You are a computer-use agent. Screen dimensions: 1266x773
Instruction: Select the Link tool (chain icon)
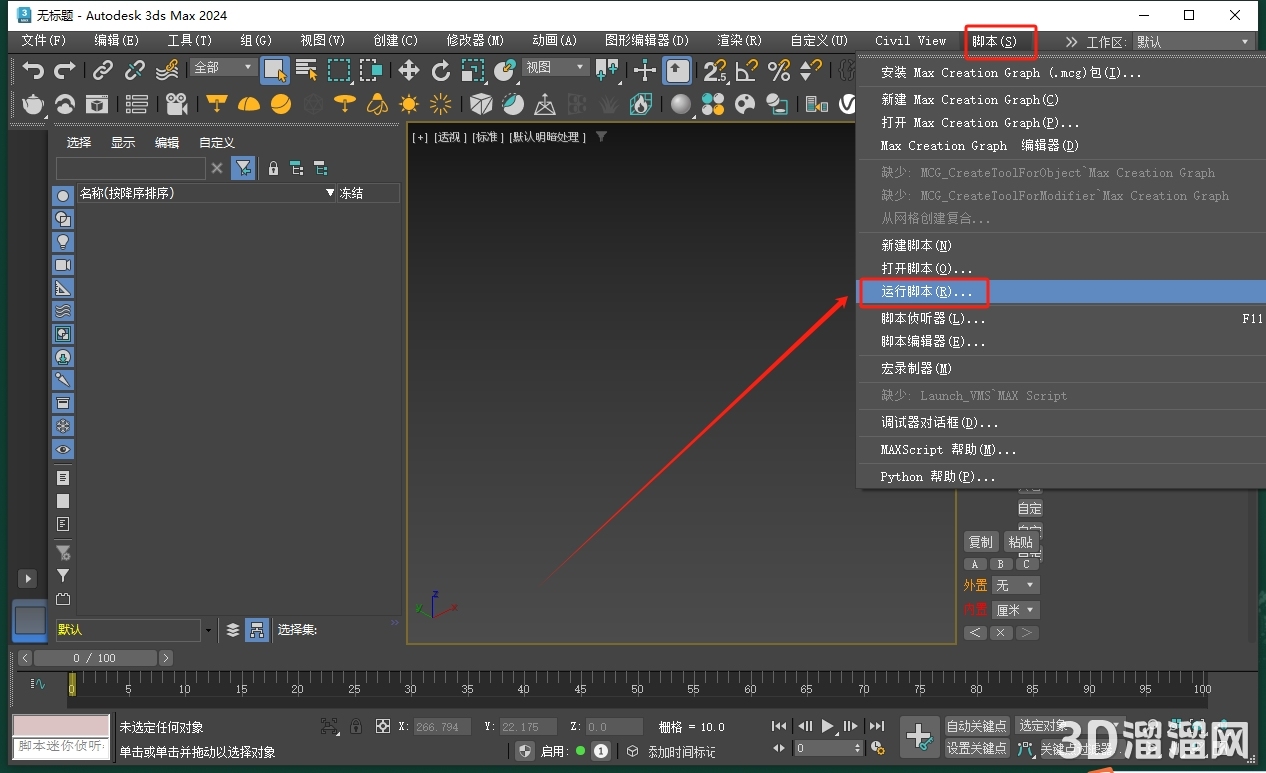tap(102, 70)
